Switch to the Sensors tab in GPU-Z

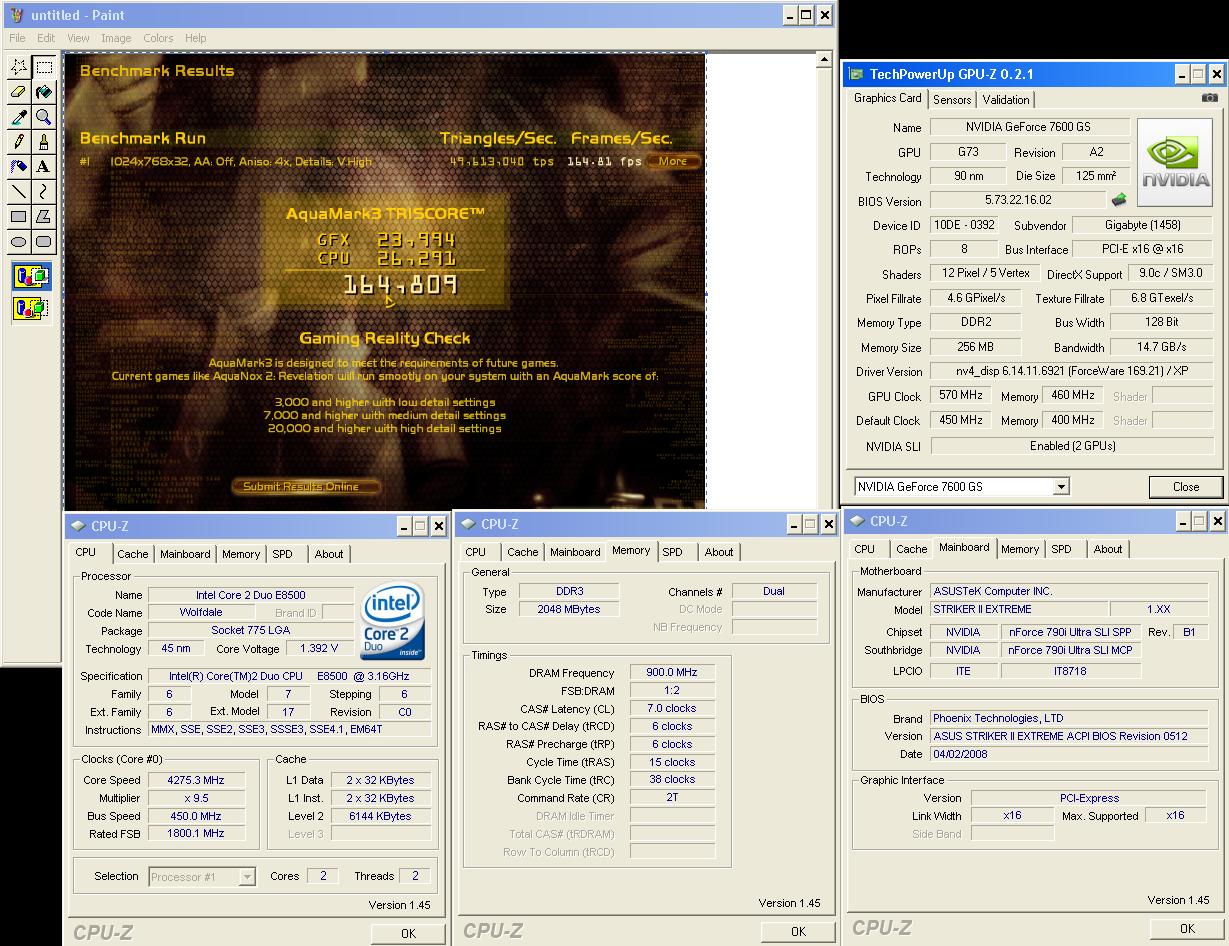pyautogui.click(x=952, y=100)
